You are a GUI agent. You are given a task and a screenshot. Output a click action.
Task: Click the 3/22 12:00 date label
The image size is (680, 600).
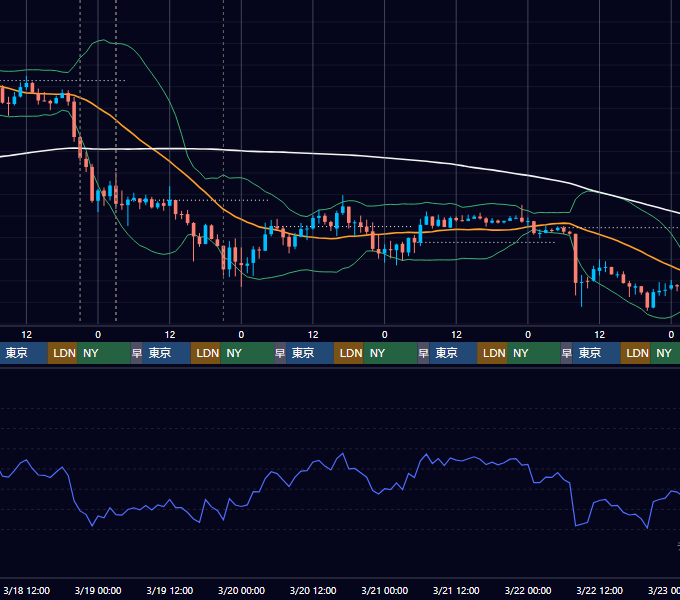(599, 590)
